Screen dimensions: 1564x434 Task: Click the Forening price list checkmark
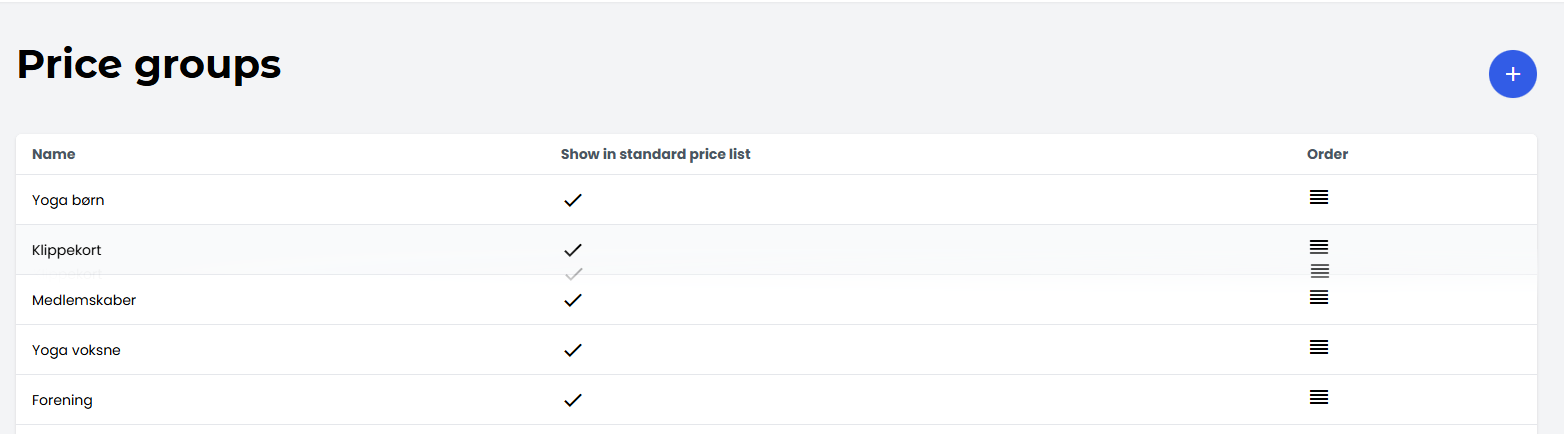tap(572, 400)
